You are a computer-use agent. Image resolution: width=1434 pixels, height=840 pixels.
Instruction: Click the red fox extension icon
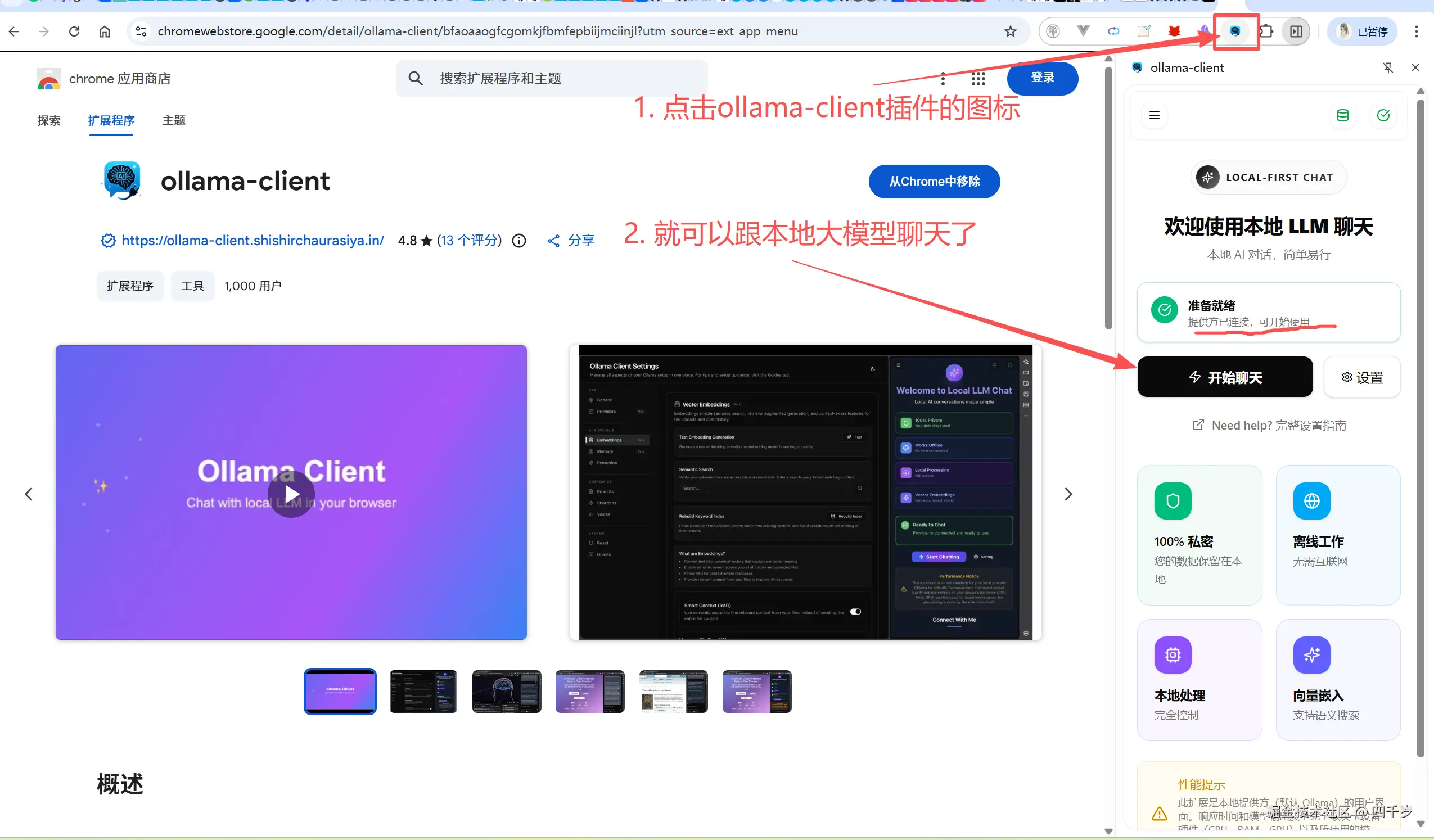(1174, 31)
